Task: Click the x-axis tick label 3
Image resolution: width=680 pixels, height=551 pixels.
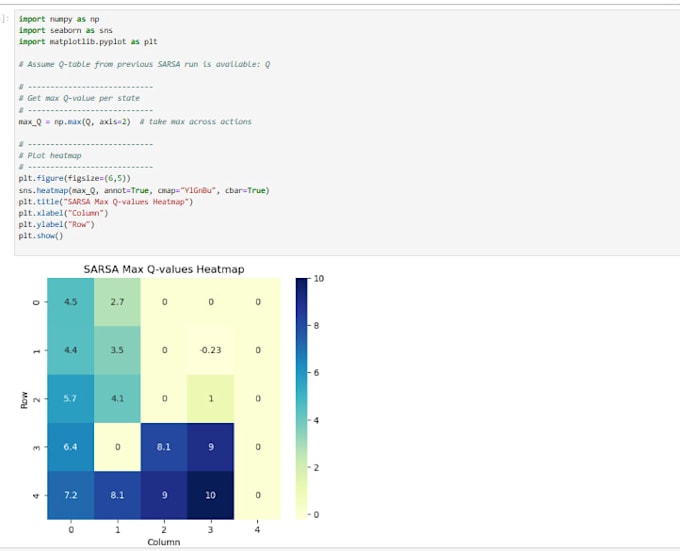Action: 210,530
